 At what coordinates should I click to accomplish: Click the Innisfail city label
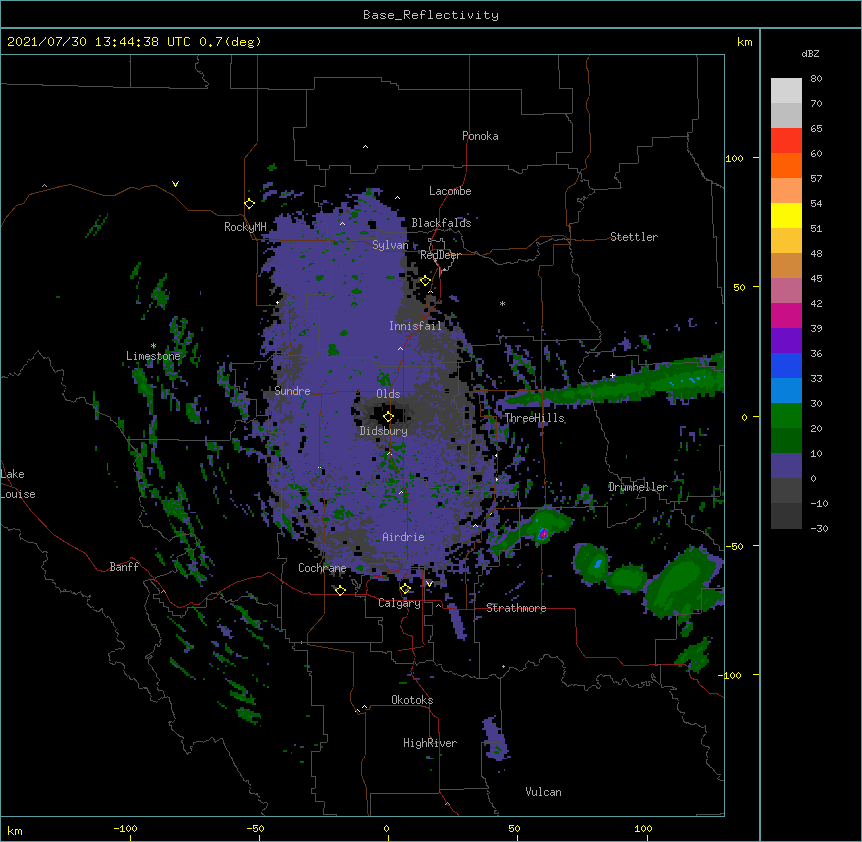[x=416, y=326]
